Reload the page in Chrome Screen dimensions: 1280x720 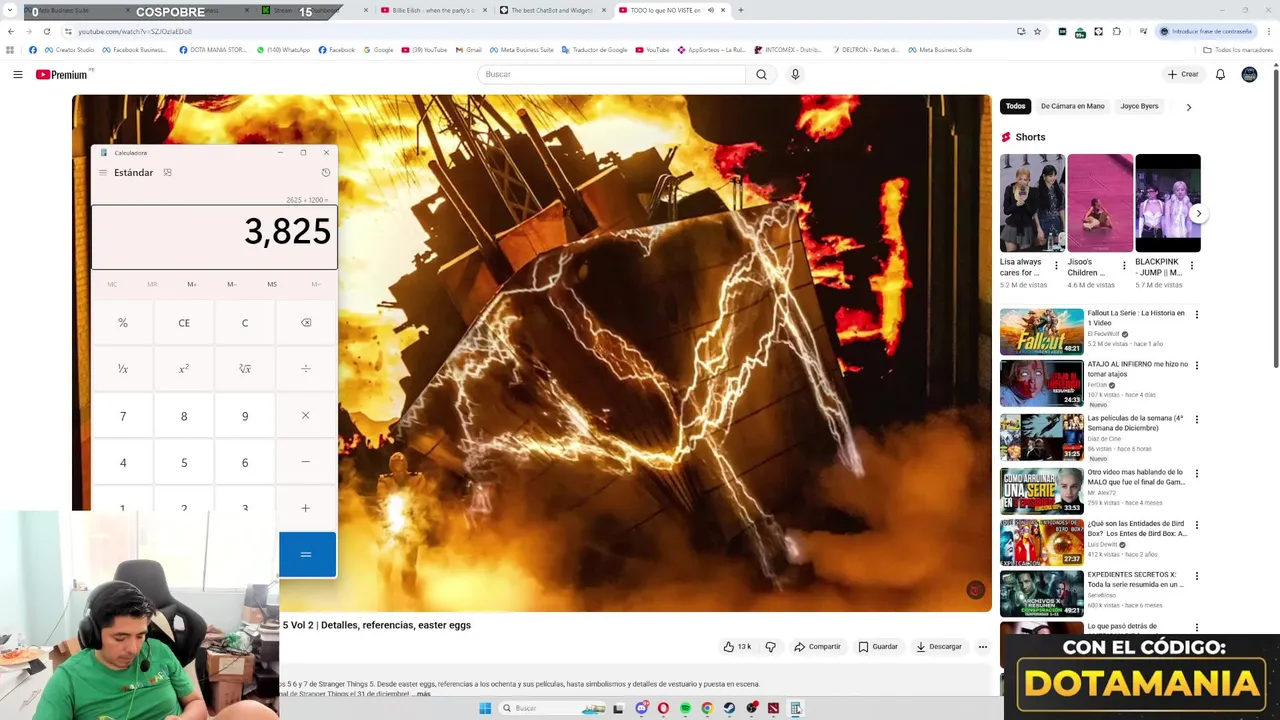tap(46, 31)
